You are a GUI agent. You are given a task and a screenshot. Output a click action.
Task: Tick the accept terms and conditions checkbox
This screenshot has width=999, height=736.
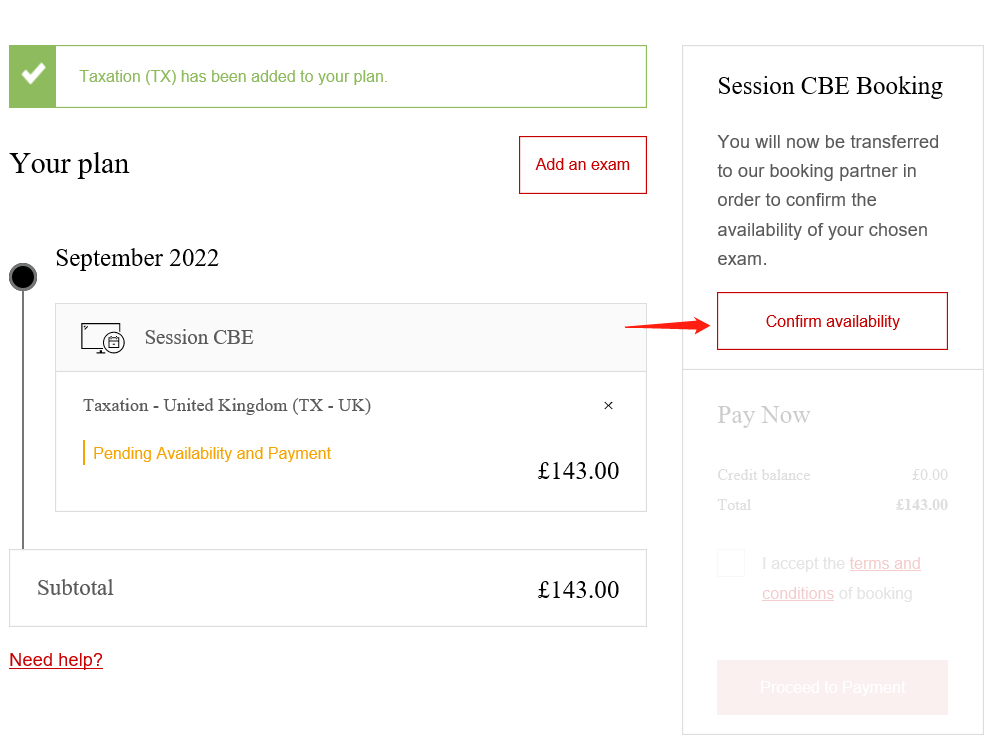pyautogui.click(x=731, y=564)
